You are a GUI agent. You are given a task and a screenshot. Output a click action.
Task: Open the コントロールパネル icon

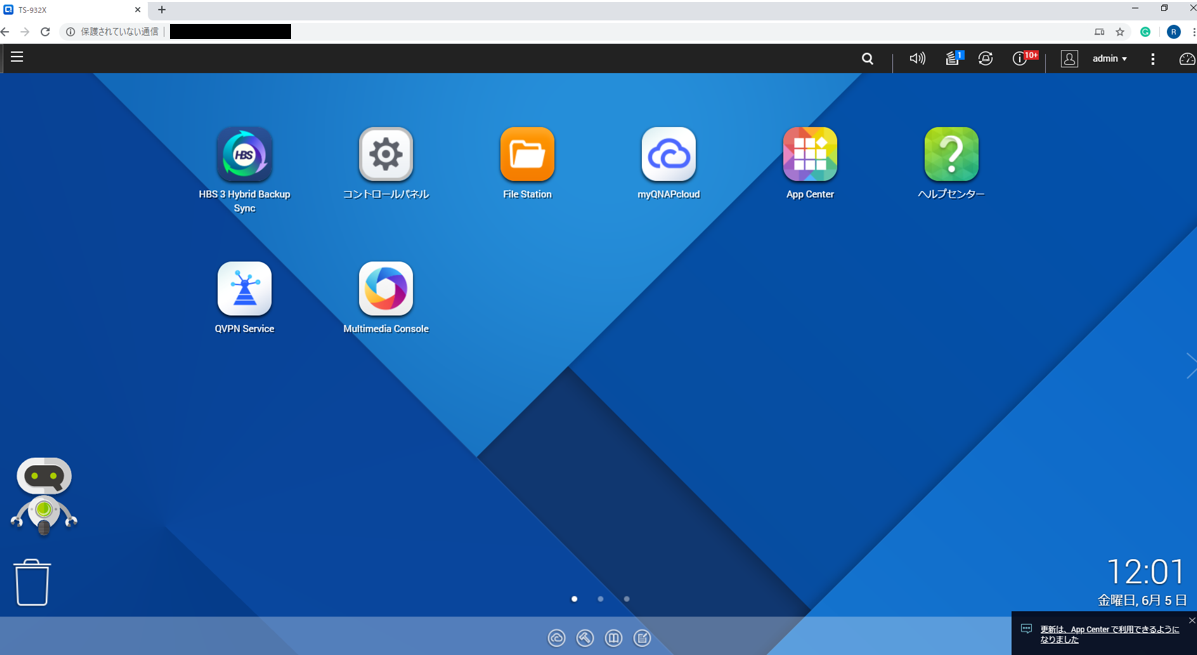(386, 155)
